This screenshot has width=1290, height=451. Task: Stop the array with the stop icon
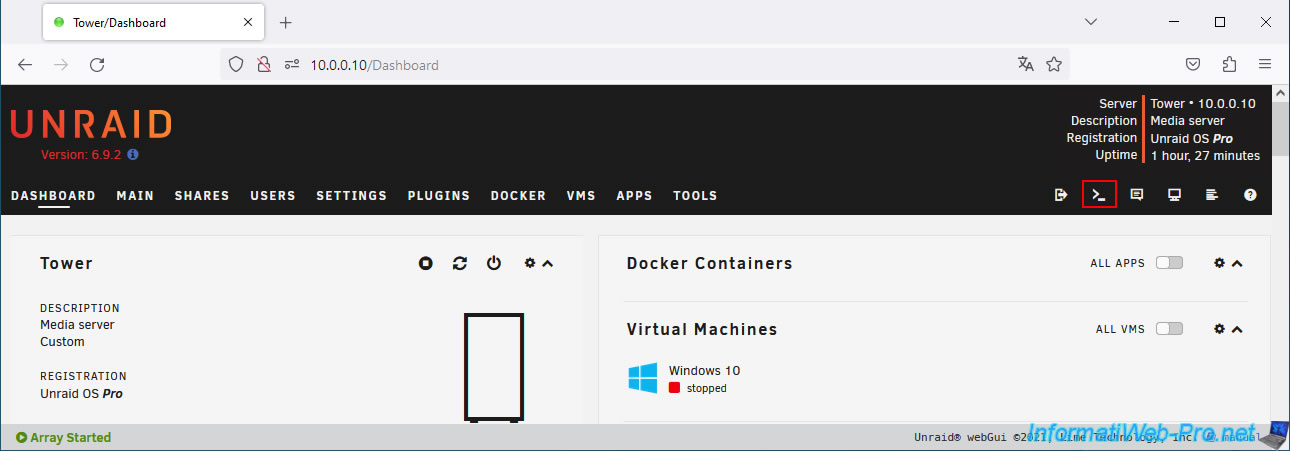(x=426, y=263)
